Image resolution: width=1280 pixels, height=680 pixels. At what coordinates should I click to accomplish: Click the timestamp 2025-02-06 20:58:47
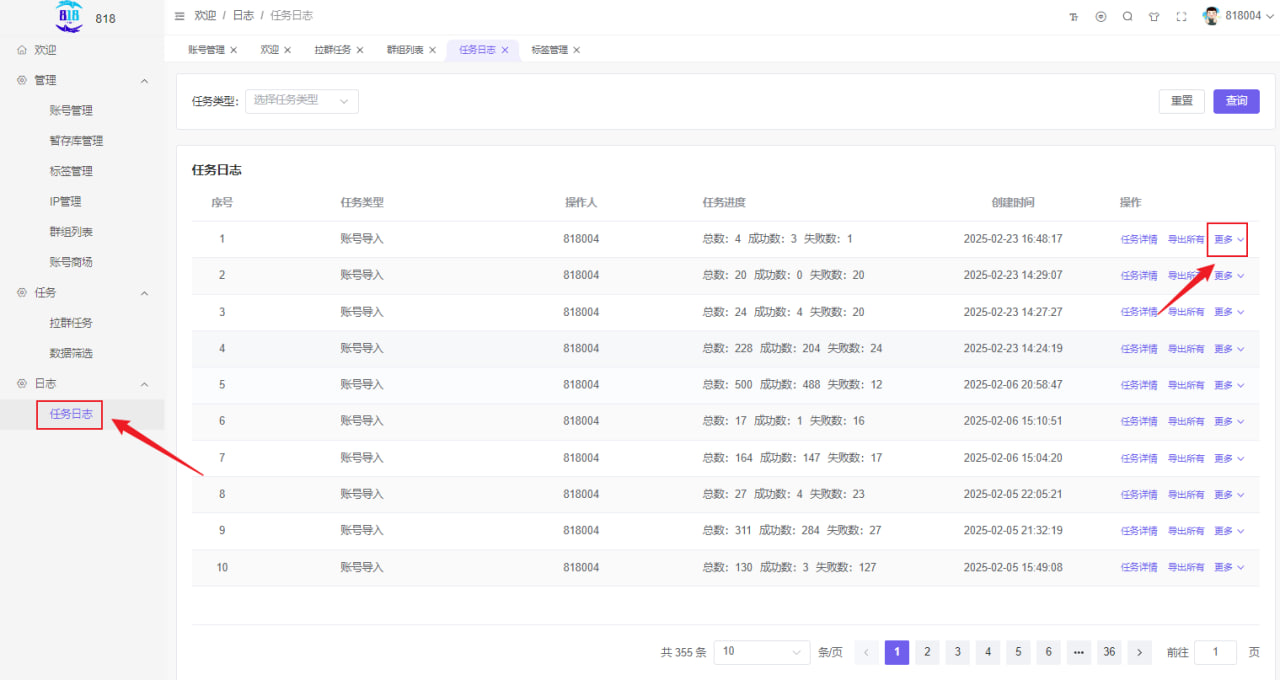pos(1013,385)
